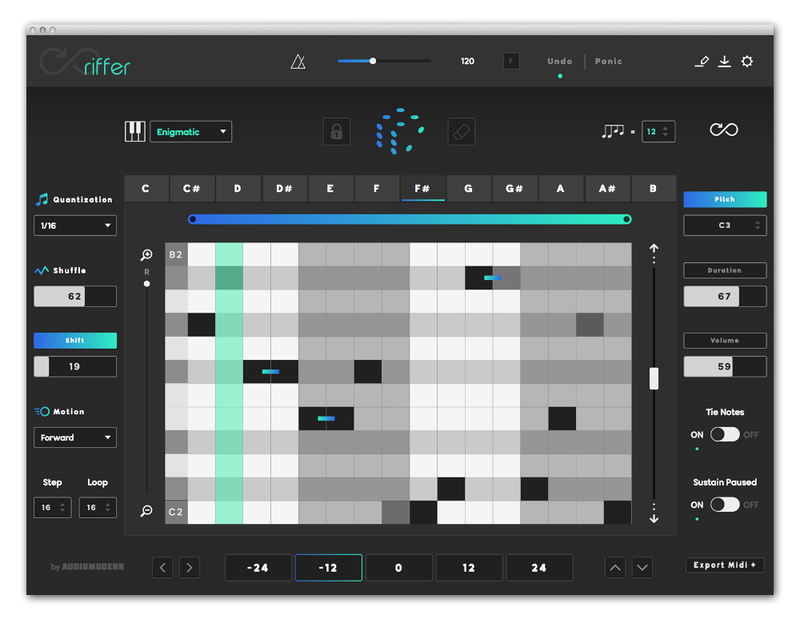Screen dimensions: 800x619
Task: Click the Undo button
Action: click(x=560, y=61)
